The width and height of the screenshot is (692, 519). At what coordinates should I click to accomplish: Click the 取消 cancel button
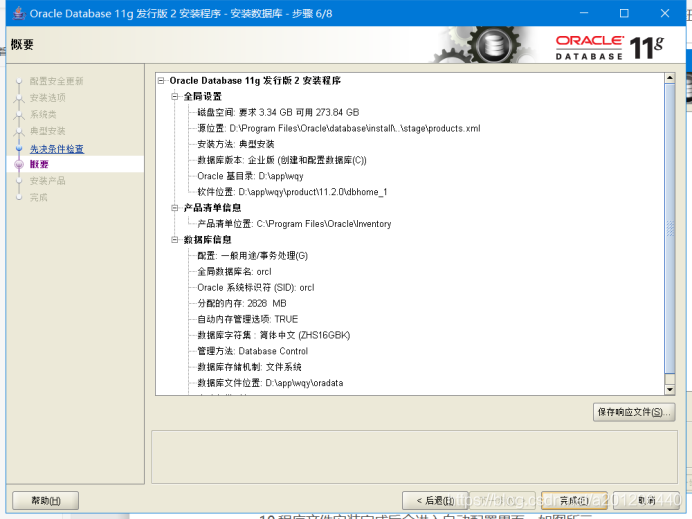pos(646,500)
